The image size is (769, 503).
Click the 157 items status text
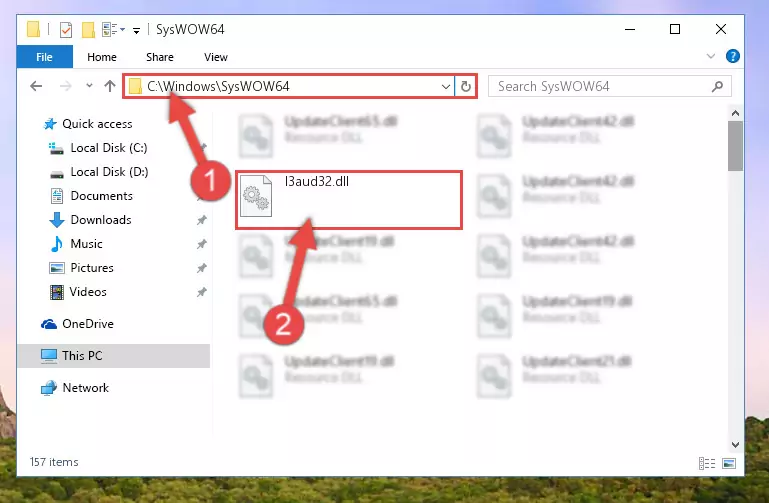click(x=54, y=462)
